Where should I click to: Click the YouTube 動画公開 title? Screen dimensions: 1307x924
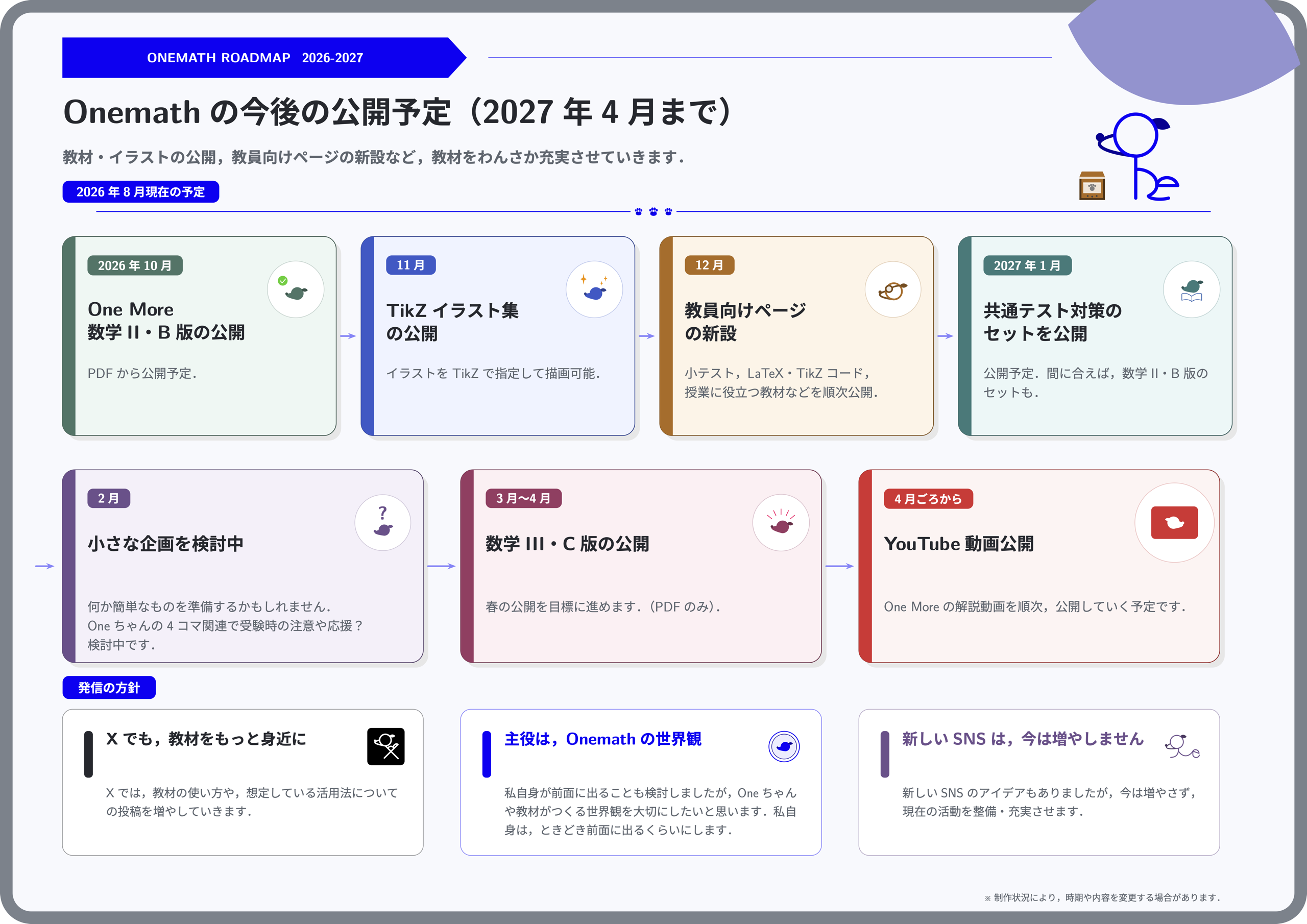point(959,544)
